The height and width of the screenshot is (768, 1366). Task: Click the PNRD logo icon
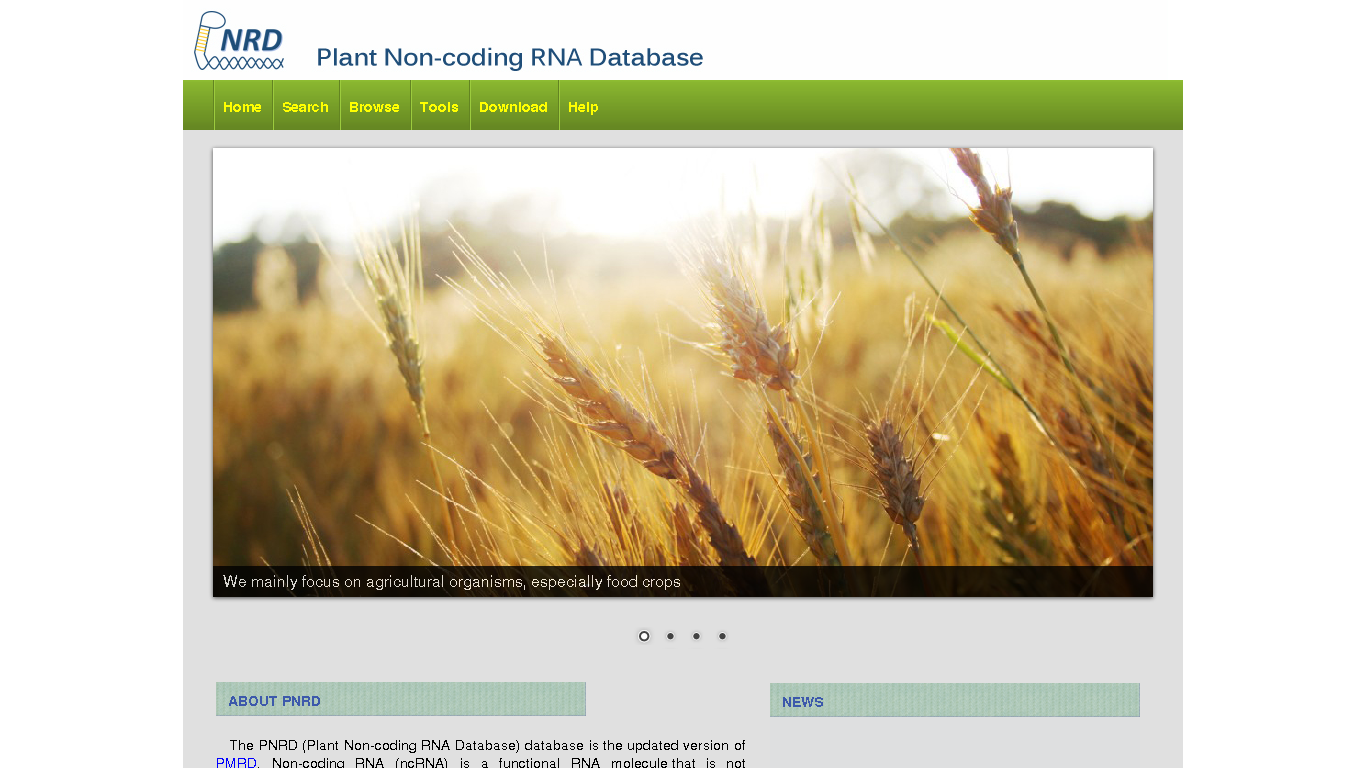[239, 41]
